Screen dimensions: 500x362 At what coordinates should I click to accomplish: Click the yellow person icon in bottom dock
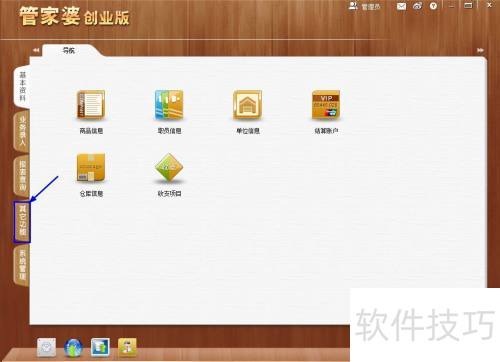tap(127, 347)
